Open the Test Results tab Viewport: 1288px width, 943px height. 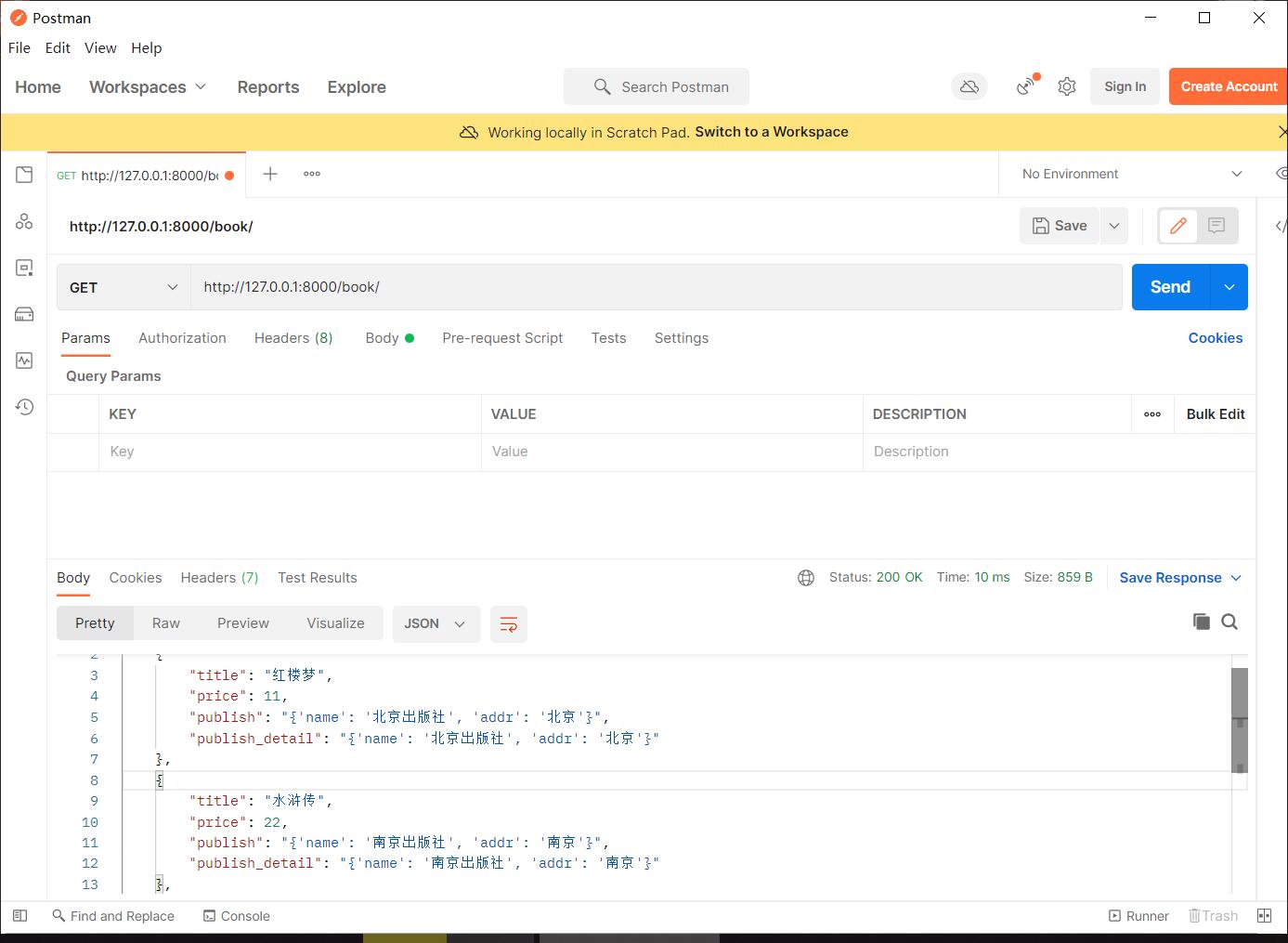click(x=318, y=578)
